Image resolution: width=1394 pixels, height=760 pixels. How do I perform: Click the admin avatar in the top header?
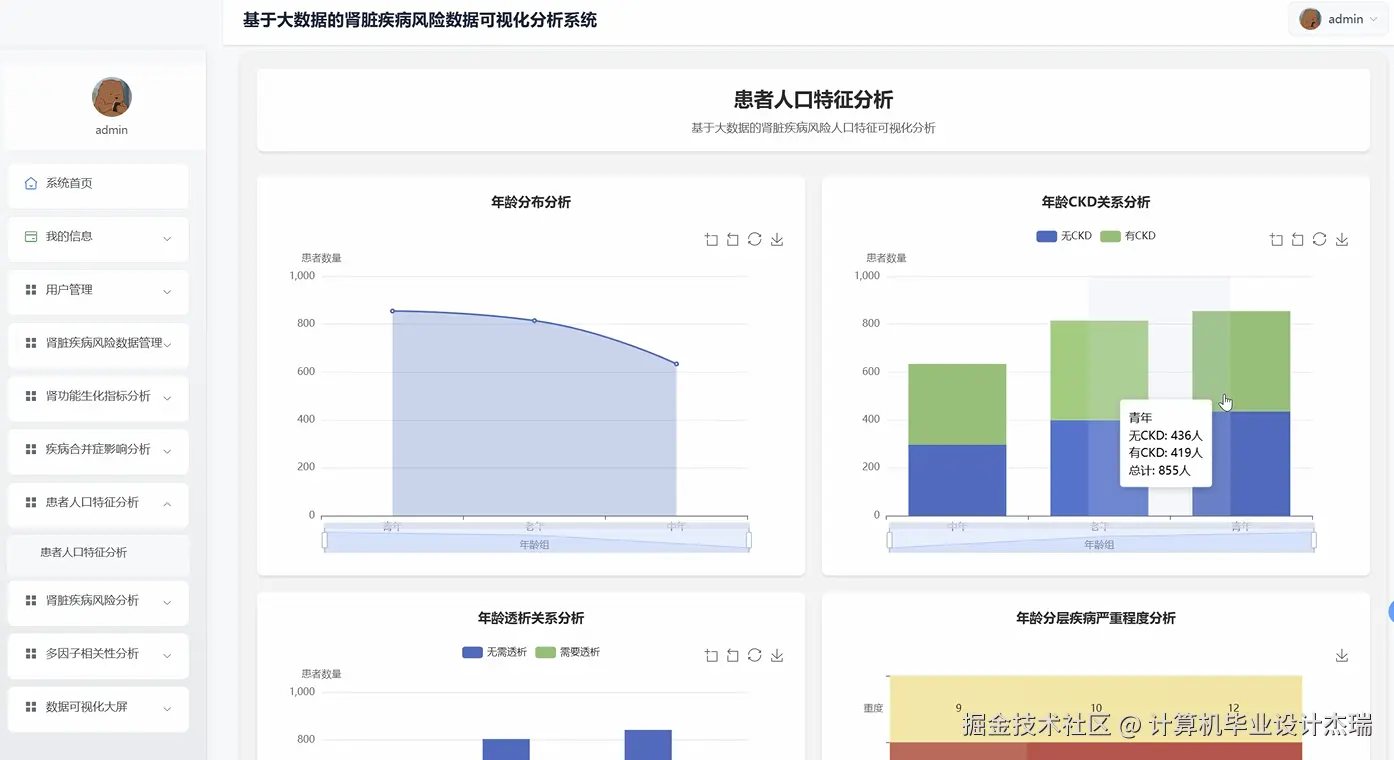click(x=1310, y=19)
